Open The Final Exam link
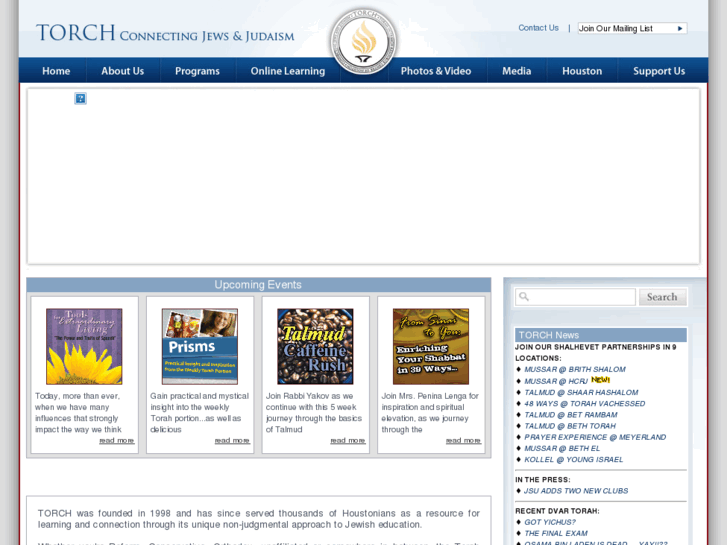This screenshot has height=545, width=727. [x=556, y=533]
